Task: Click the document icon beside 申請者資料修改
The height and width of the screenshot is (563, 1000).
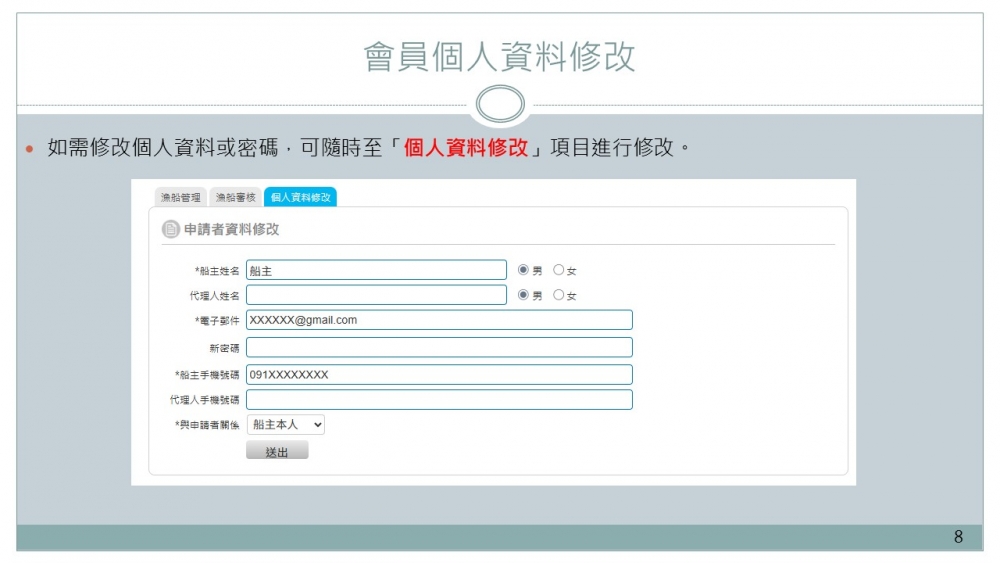Action: (171, 229)
